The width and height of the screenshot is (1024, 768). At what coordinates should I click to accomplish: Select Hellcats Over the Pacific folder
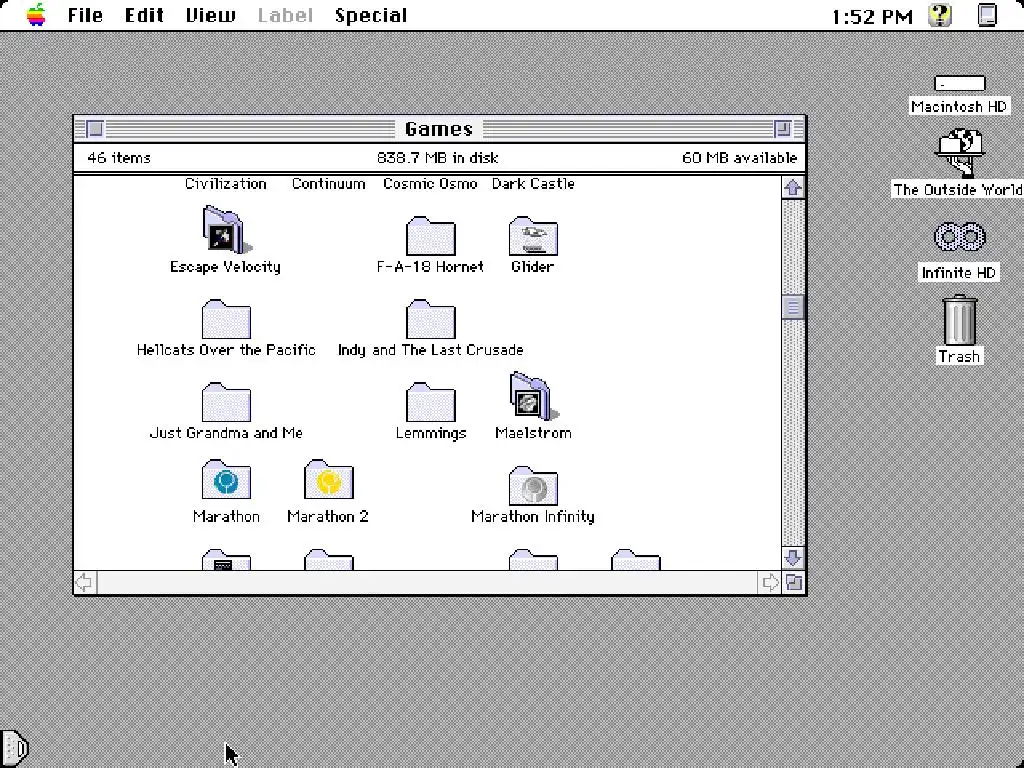click(226, 319)
